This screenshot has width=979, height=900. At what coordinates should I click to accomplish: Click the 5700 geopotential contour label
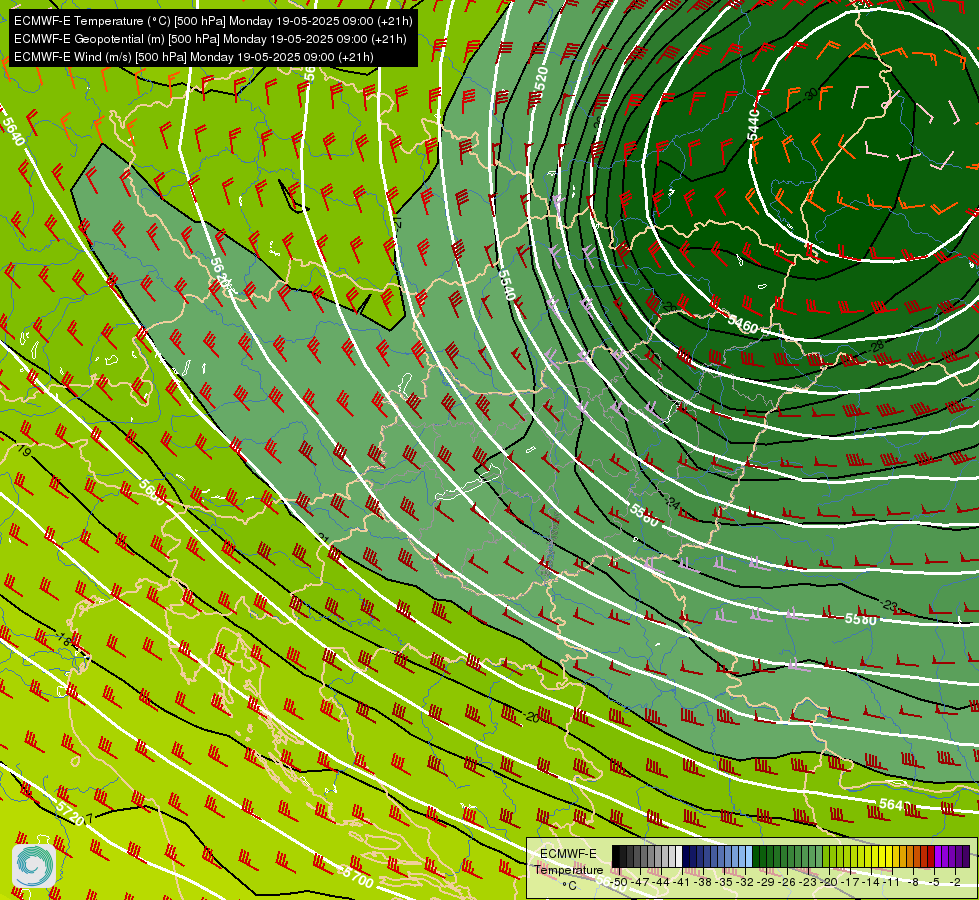[357, 876]
